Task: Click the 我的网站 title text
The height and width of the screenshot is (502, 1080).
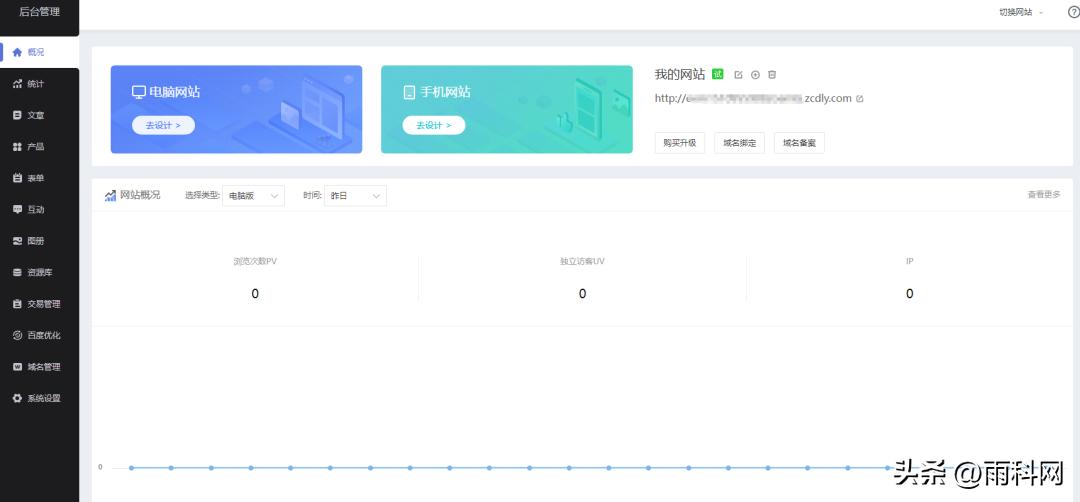Action: click(x=680, y=74)
